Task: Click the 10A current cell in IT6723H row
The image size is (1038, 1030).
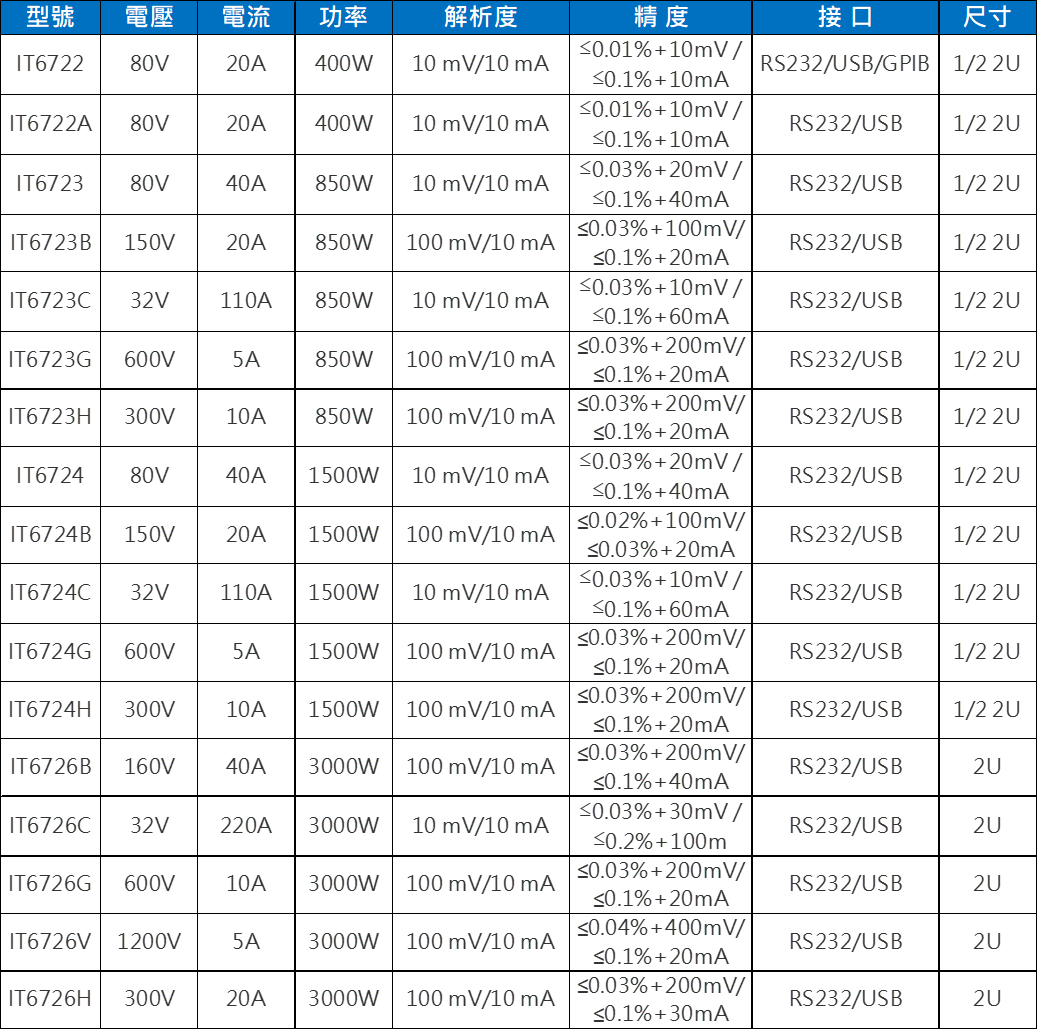Action: (x=246, y=417)
